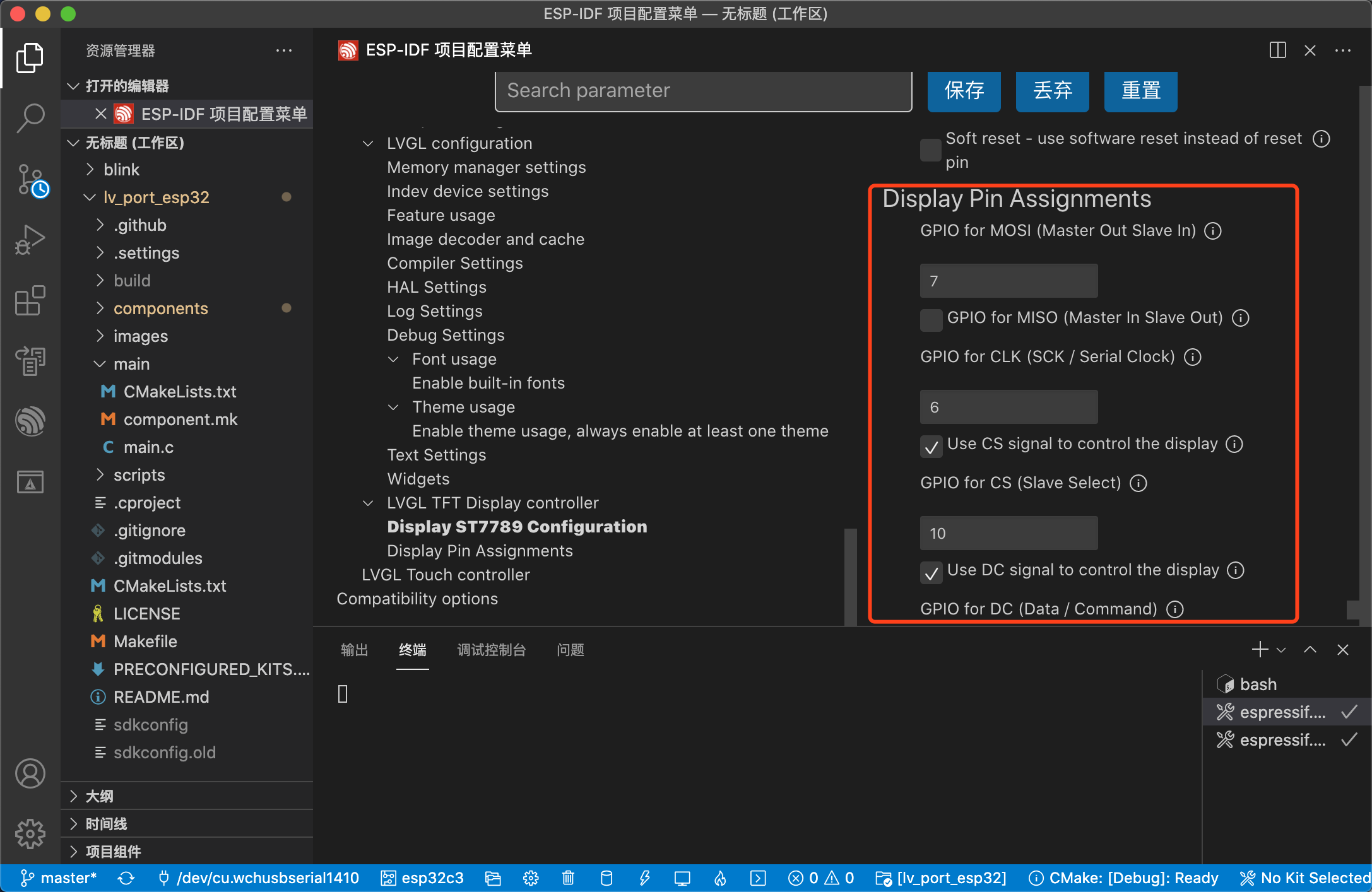Screen dimensions: 1372x892
Task: Open the Manage gear icon in activity bar
Action: click(x=30, y=834)
